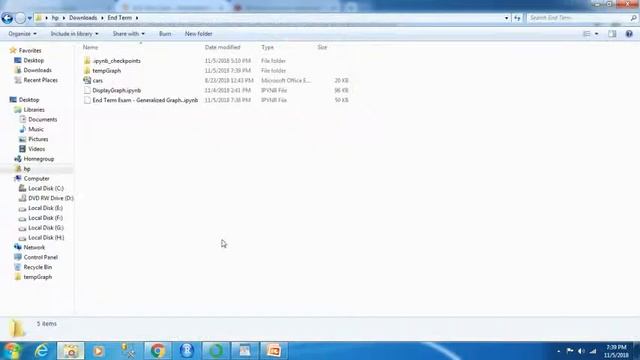Open the Pictures library
Image resolution: width=640 pixels, height=360 pixels.
[38, 139]
